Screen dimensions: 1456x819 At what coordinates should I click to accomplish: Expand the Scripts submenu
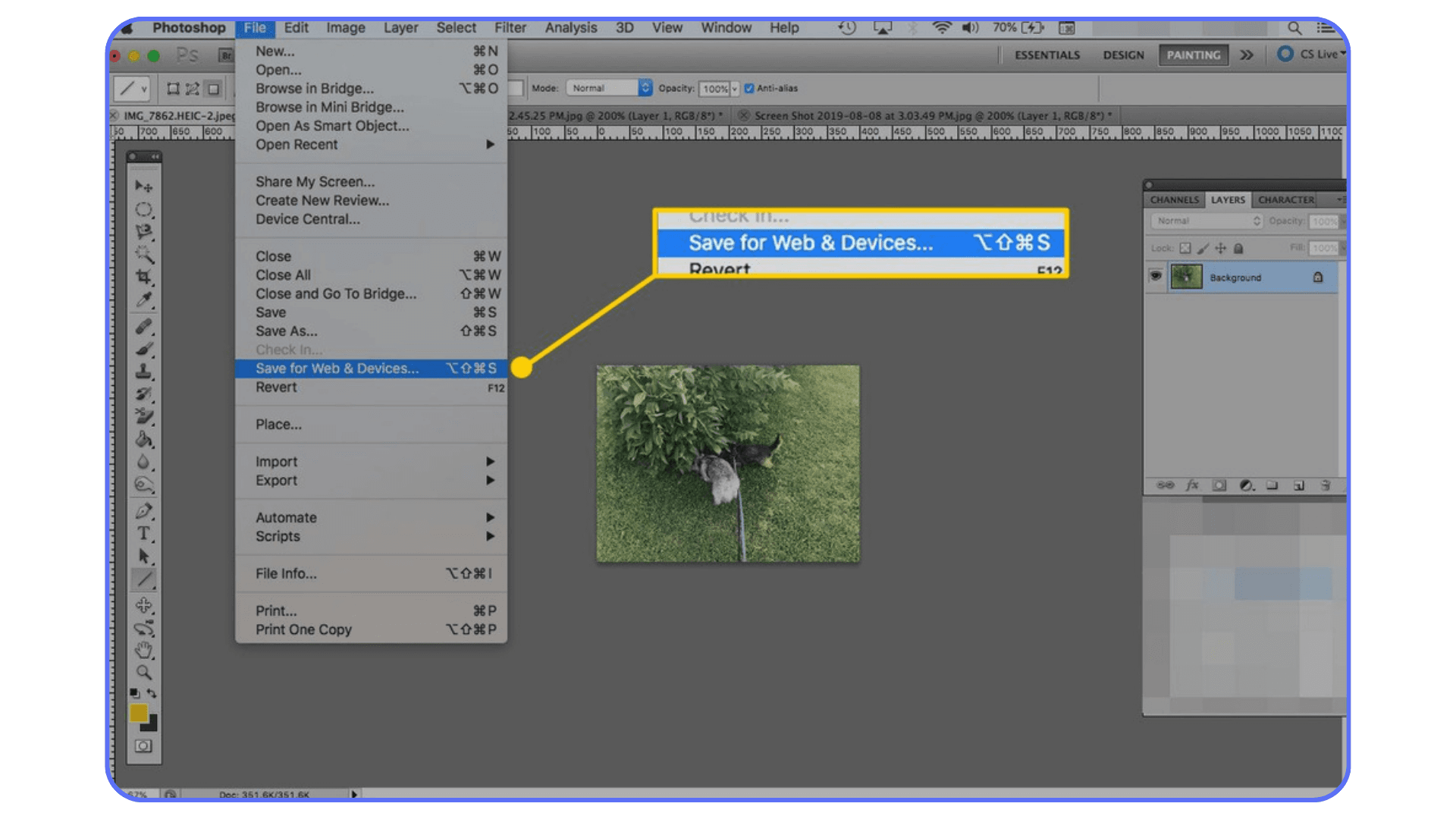click(x=372, y=536)
